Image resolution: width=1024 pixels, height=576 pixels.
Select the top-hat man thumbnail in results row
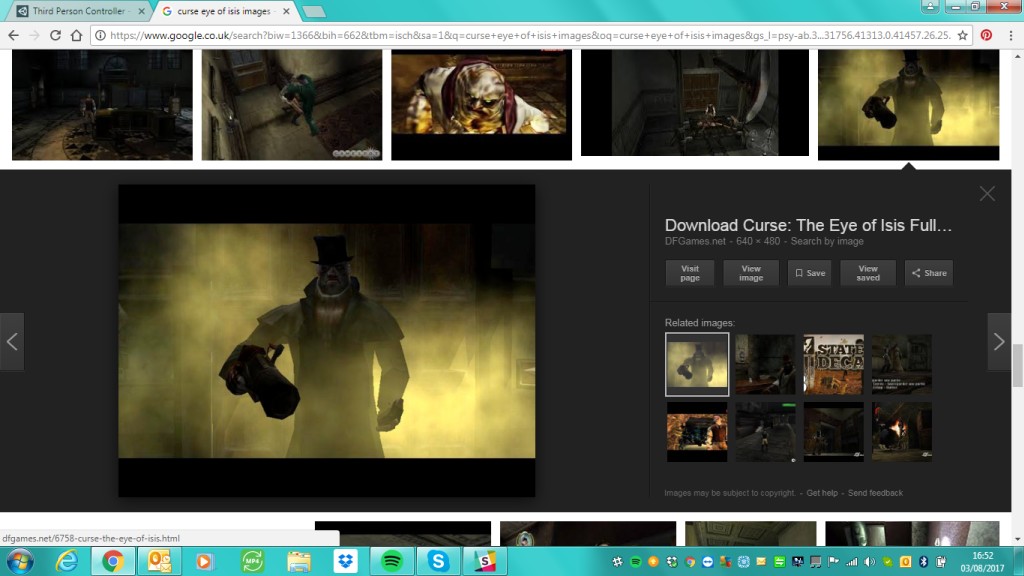click(908, 104)
